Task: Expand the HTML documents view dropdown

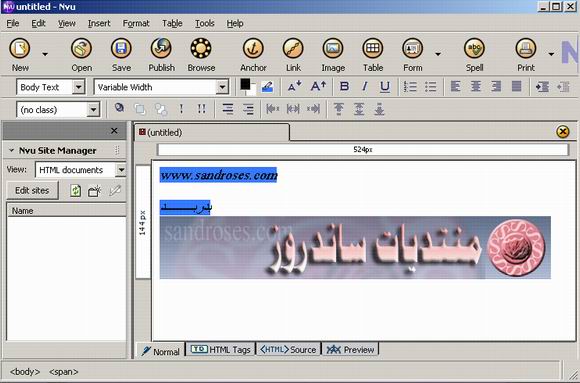Action: pyautogui.click(x=121, y=170)
